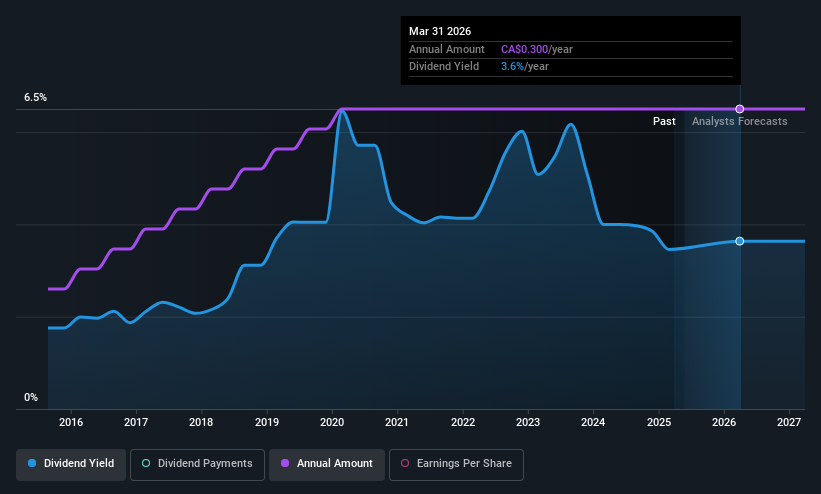Toggle the Annual Amount legend button
Image resolution: width=821 pixels, height=494 pixels.
point(327,464)
